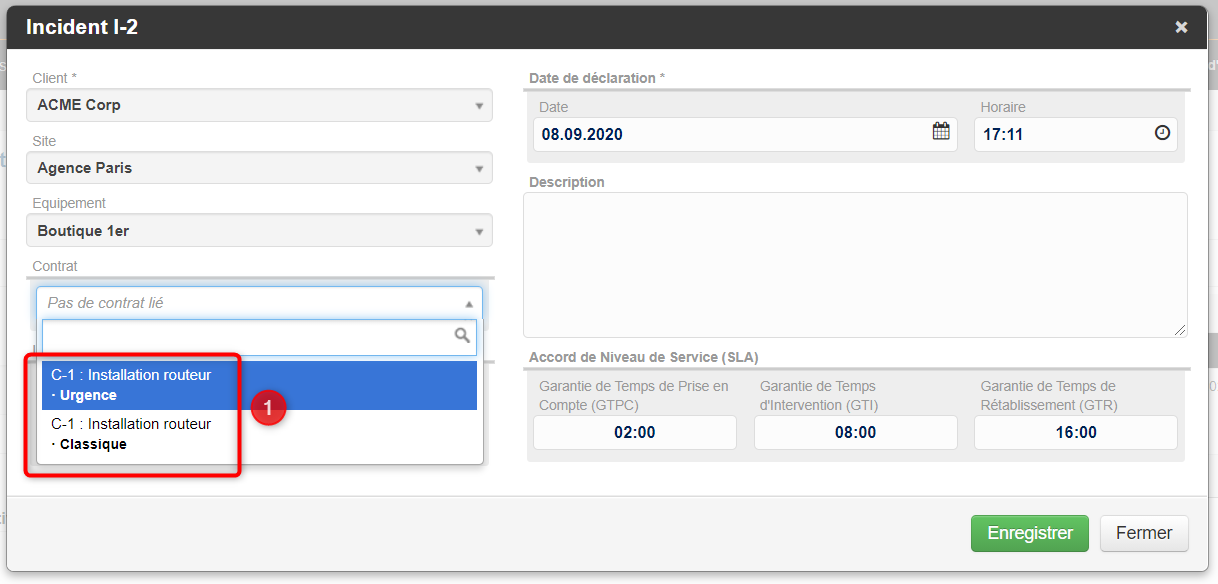Click the GTPC value 02:00

point(634,433)
